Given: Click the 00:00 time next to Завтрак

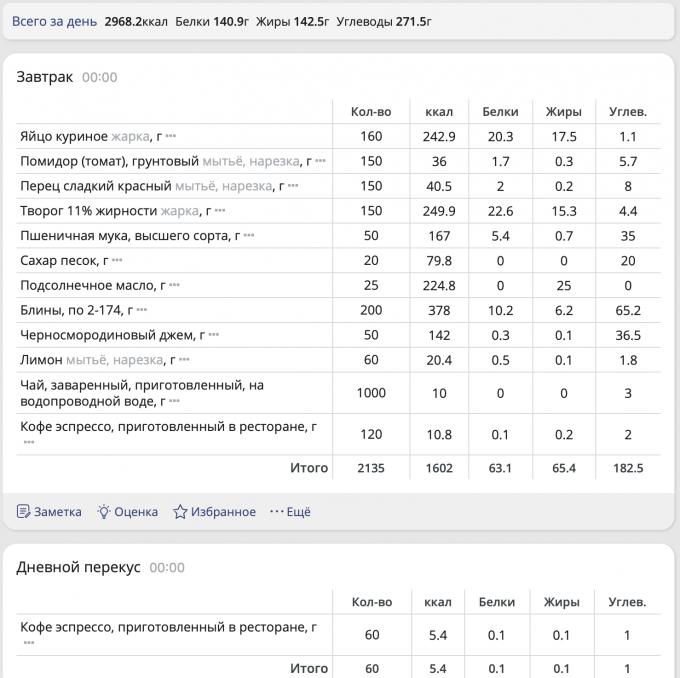Looking at the screenshot, I should pyautogui.click(x=99, y=77).
